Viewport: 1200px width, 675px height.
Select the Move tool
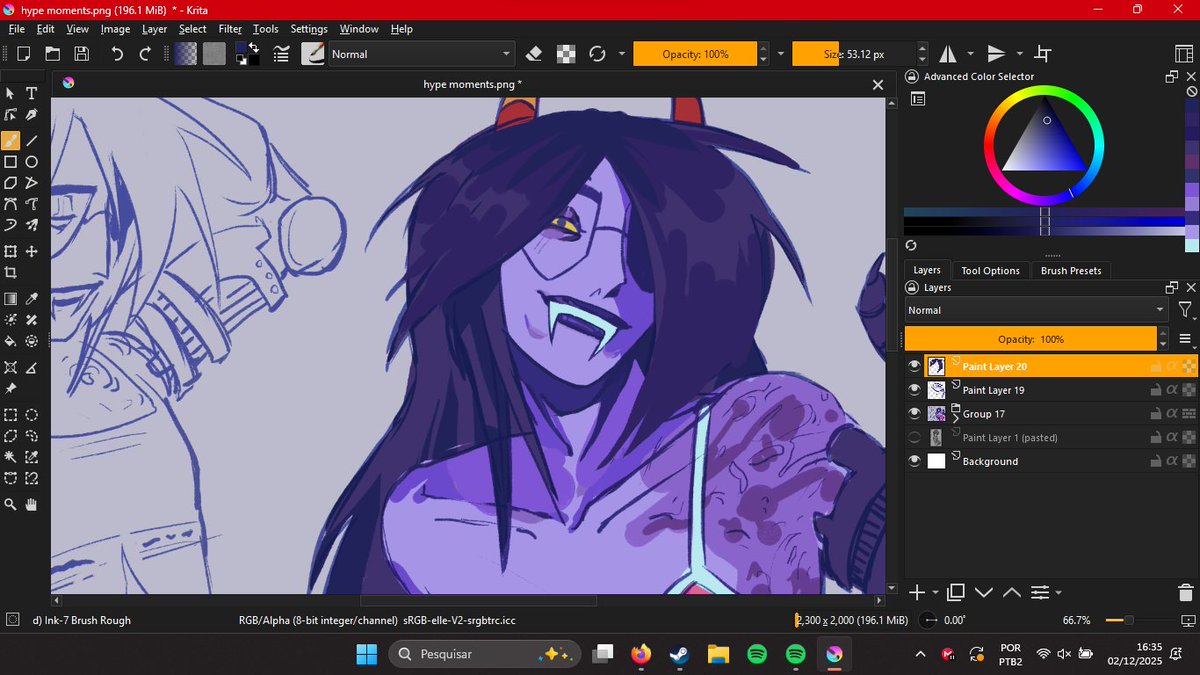[32, 251]
